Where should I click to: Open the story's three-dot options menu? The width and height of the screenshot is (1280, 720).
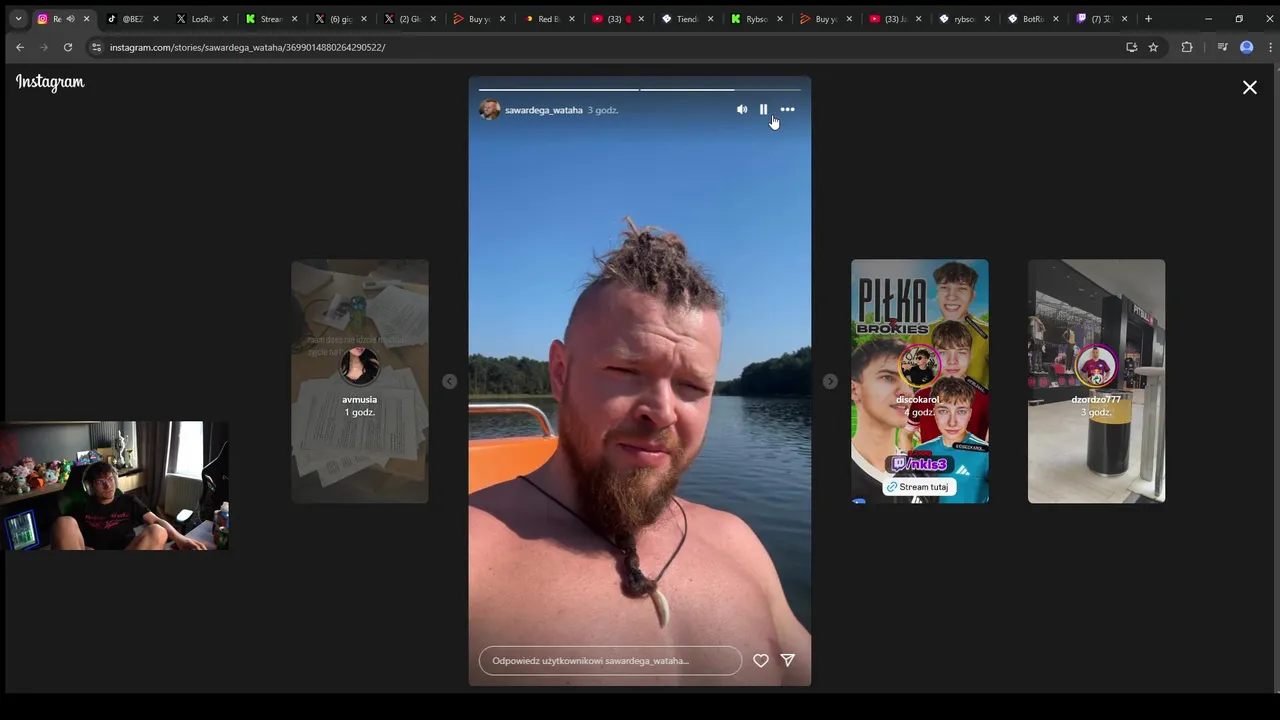click(x=787, y=110)
